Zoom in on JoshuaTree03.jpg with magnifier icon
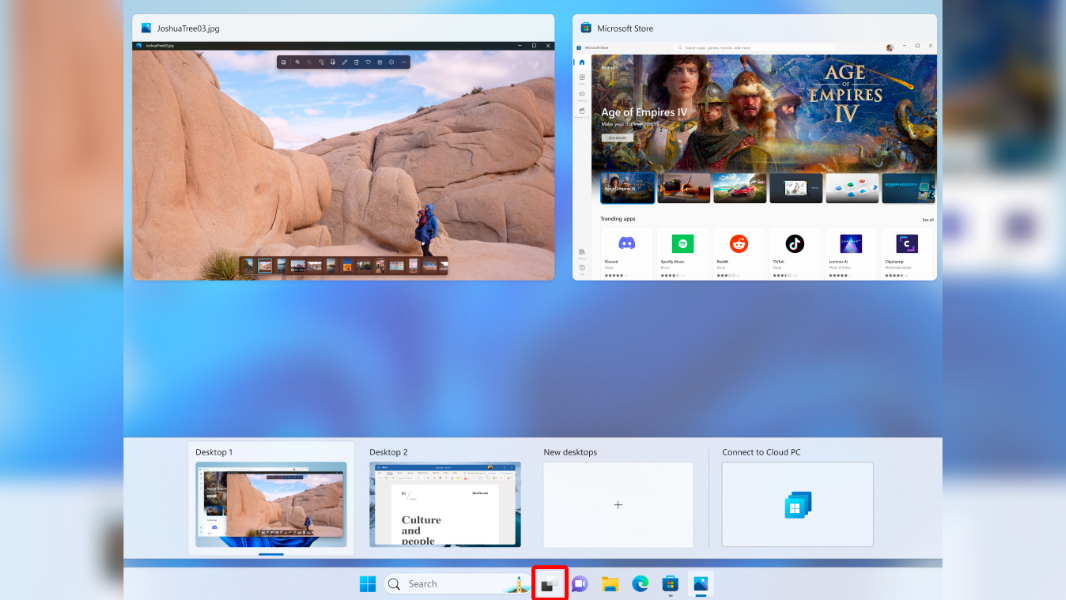The width and height of the screenshot is (1066, 600). [x=297, y=62]
